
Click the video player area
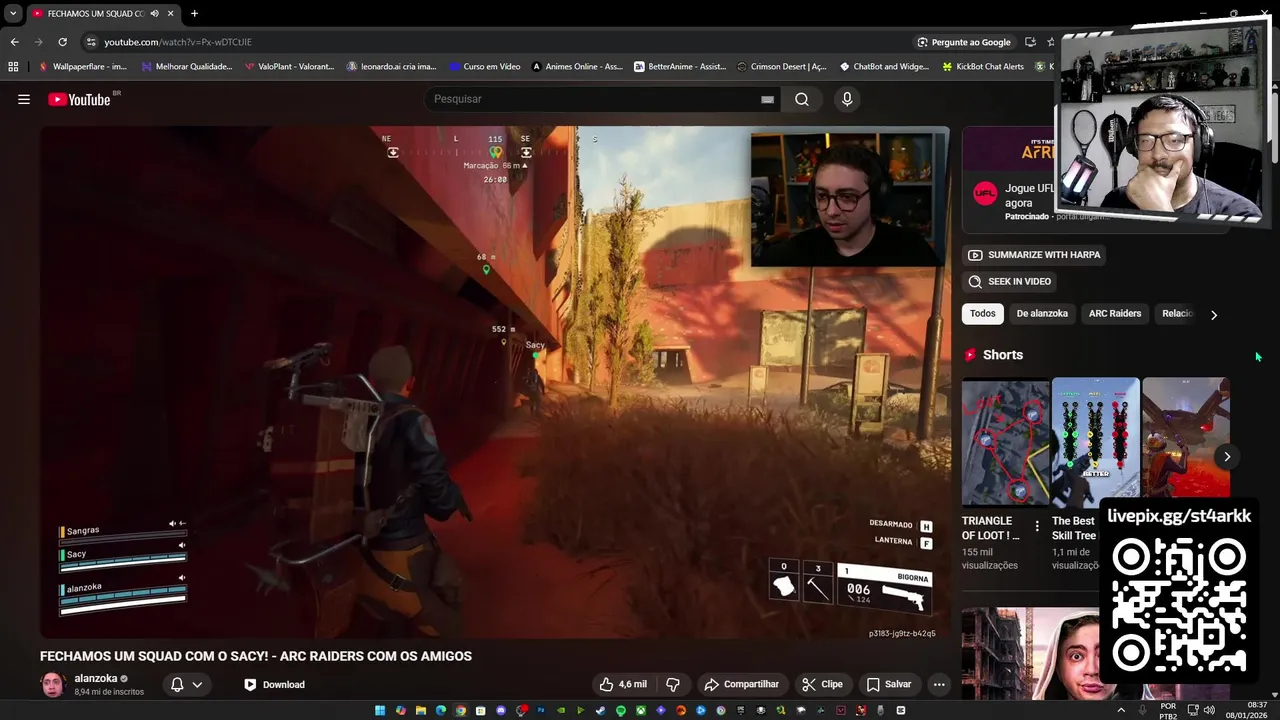point(495,382)
